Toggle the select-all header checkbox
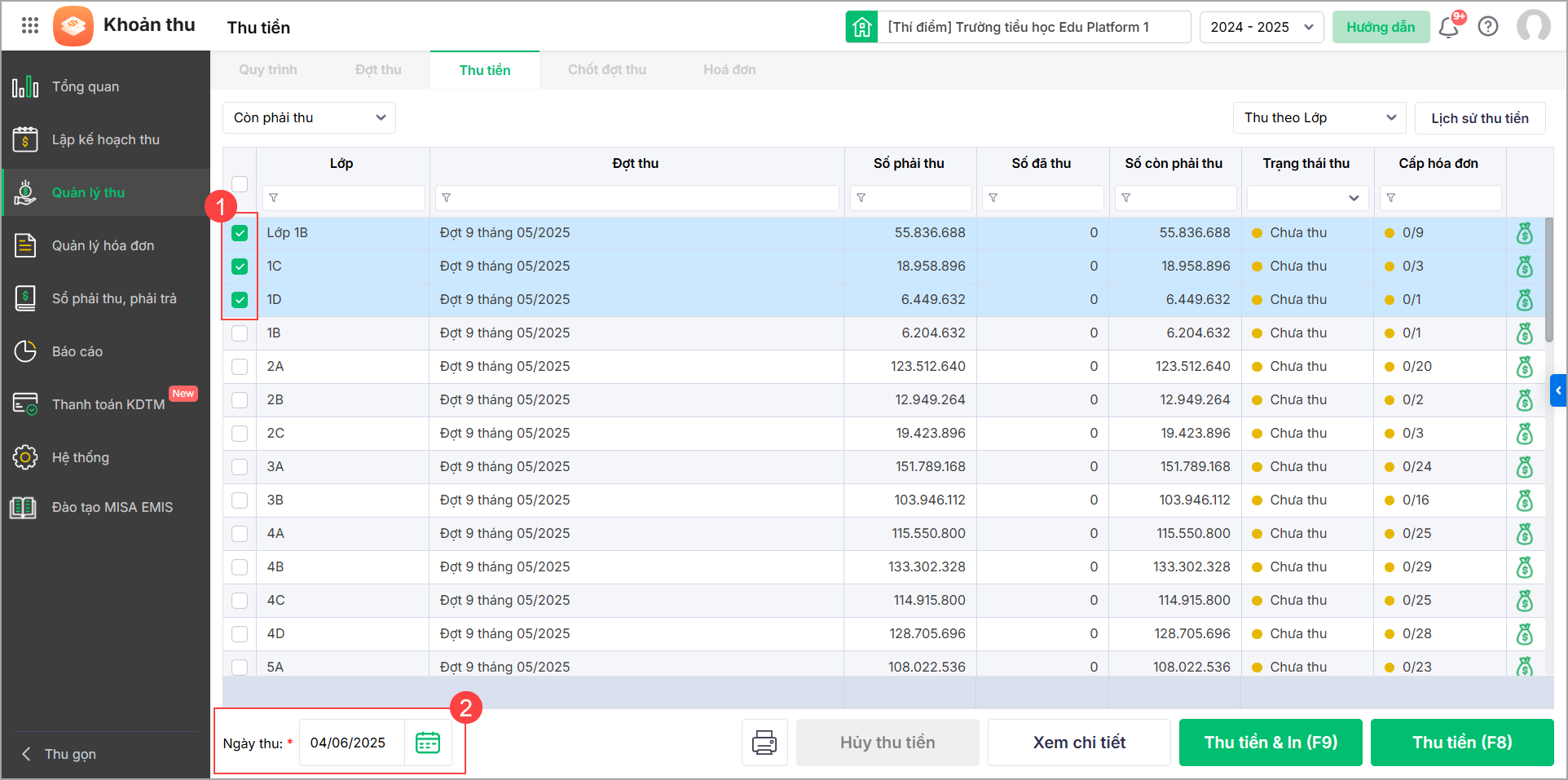This screenshot has height=780, width=1568. pos(240,183)
